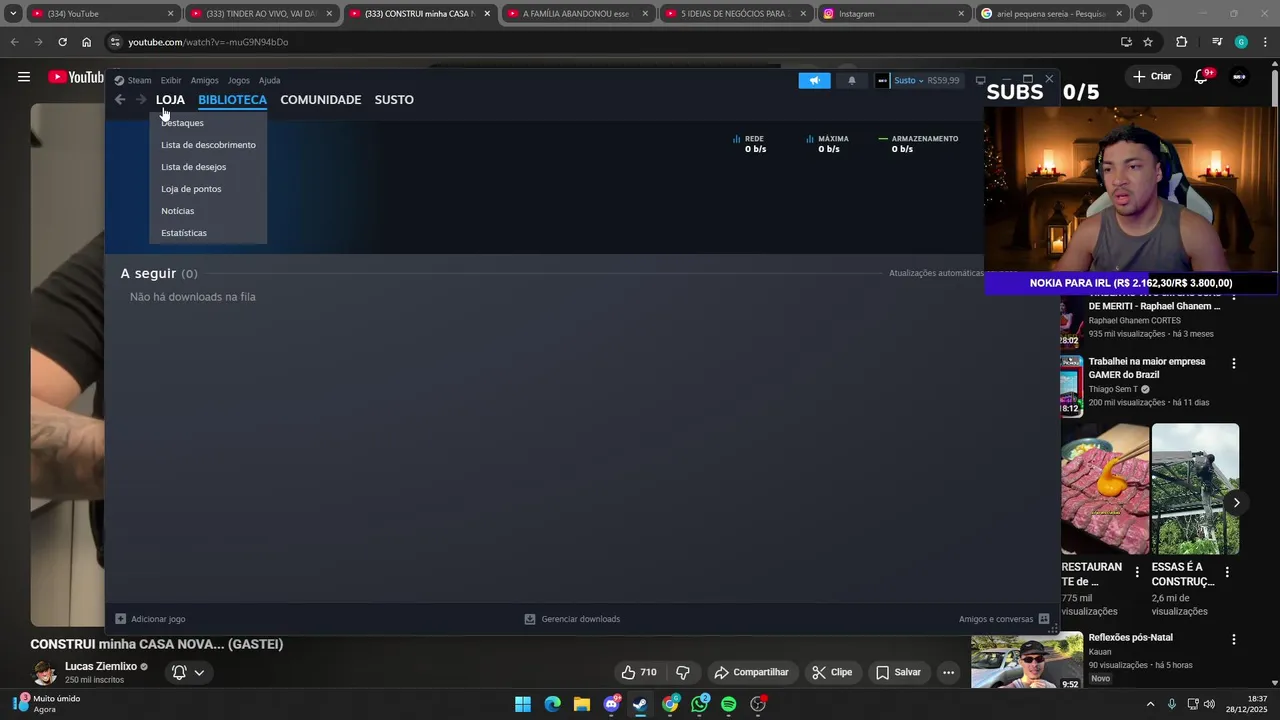Open a new Chrome tab
The image size is (1280, 720).
(x=1143, y=14)
